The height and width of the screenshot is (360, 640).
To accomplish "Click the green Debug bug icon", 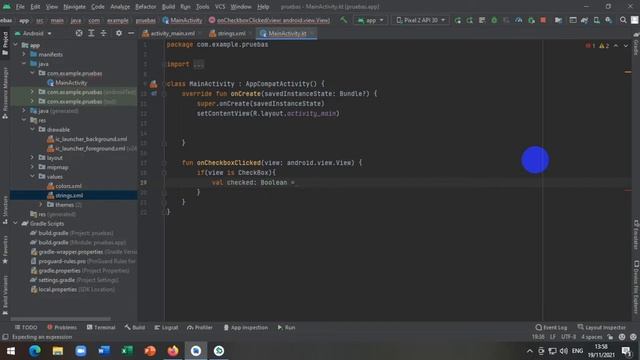I will [x=494, y=20].
